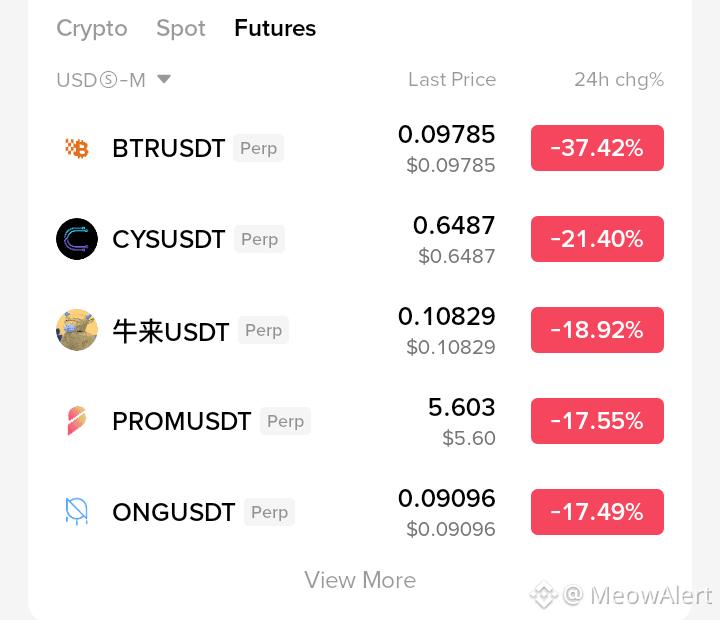This screenshot has width=720, height=620.
Task: Click the -17.49% change badge
Action: pyautogui.click(x=597, y=512)
